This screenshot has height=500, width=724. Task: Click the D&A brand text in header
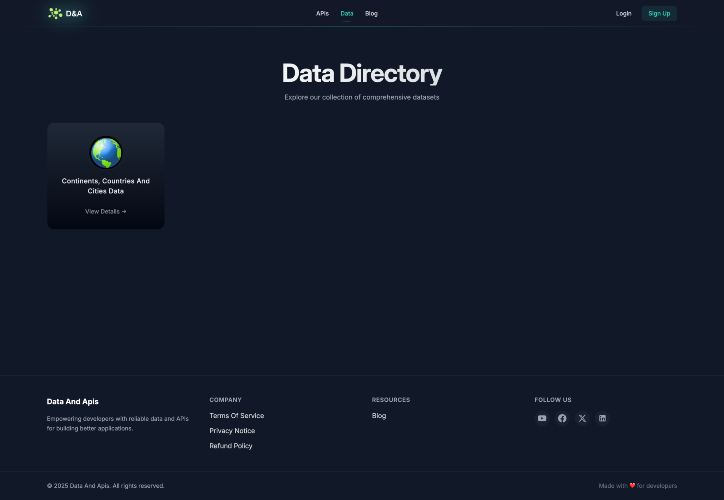[x=74, y=13]
